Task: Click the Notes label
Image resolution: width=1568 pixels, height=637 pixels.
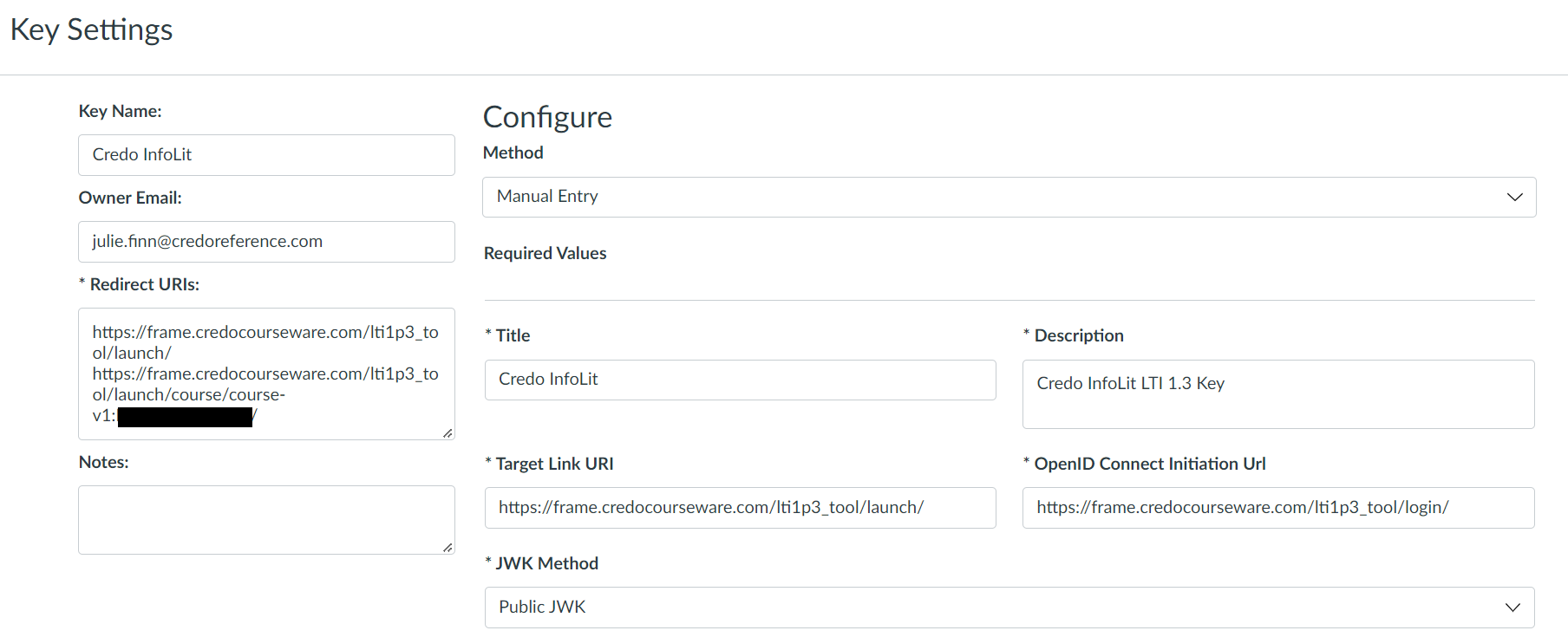Action: click(103, 462)
